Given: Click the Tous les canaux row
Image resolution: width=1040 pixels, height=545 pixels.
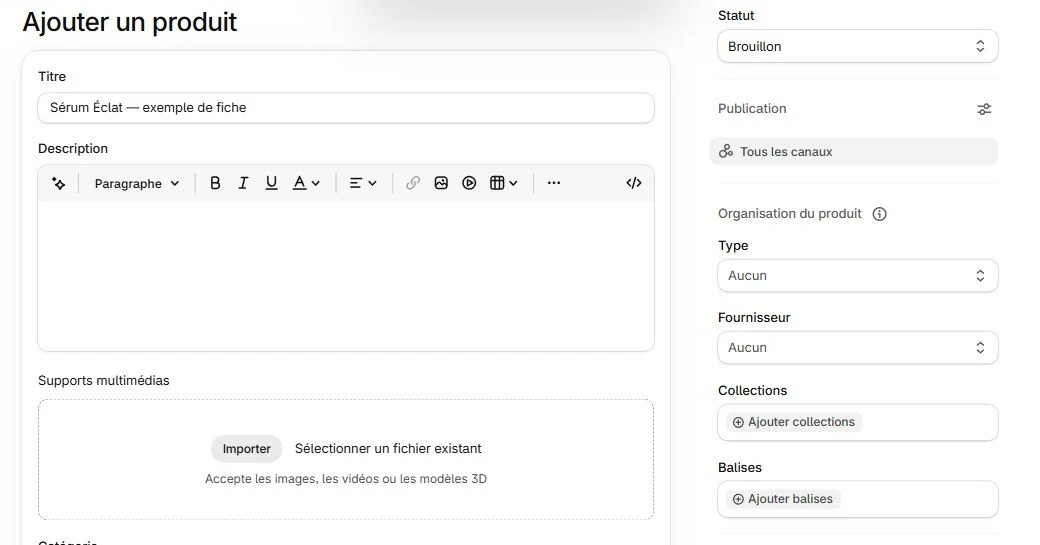Looking at the screenshot, I should point(854,152).
